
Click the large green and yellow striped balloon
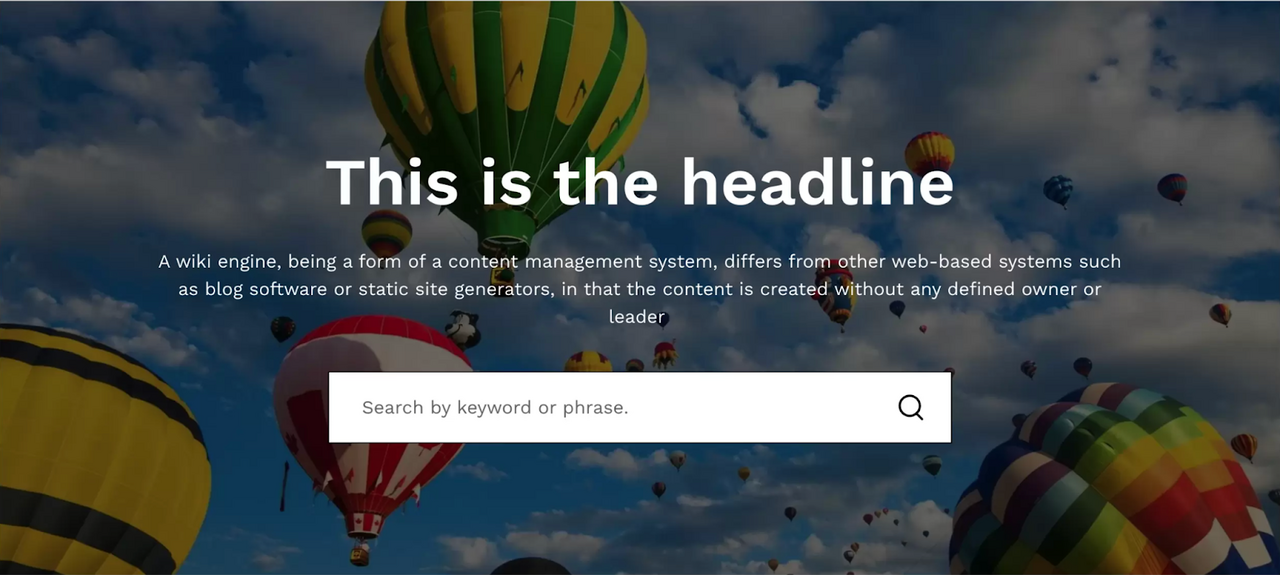tap(506, 120)
